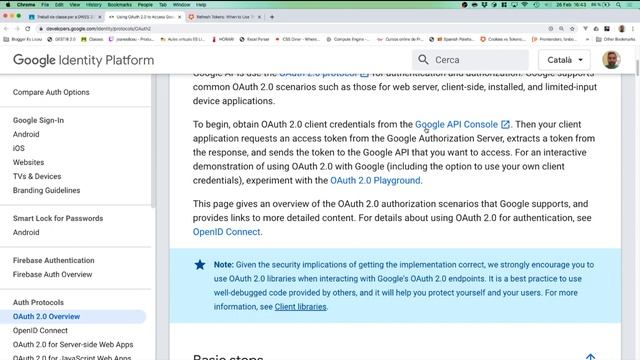Open OAuth 2.0 for Server-side Web Apps

73,344
